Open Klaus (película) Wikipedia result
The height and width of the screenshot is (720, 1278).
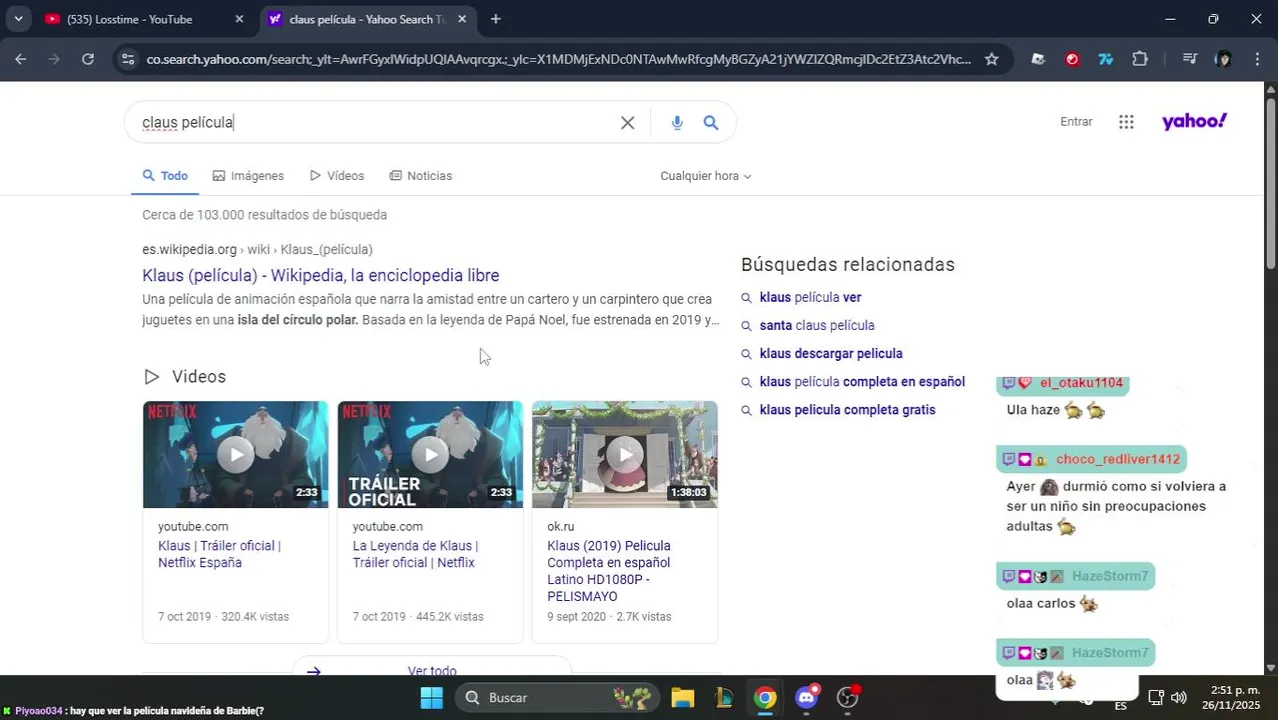pos(320,275)
